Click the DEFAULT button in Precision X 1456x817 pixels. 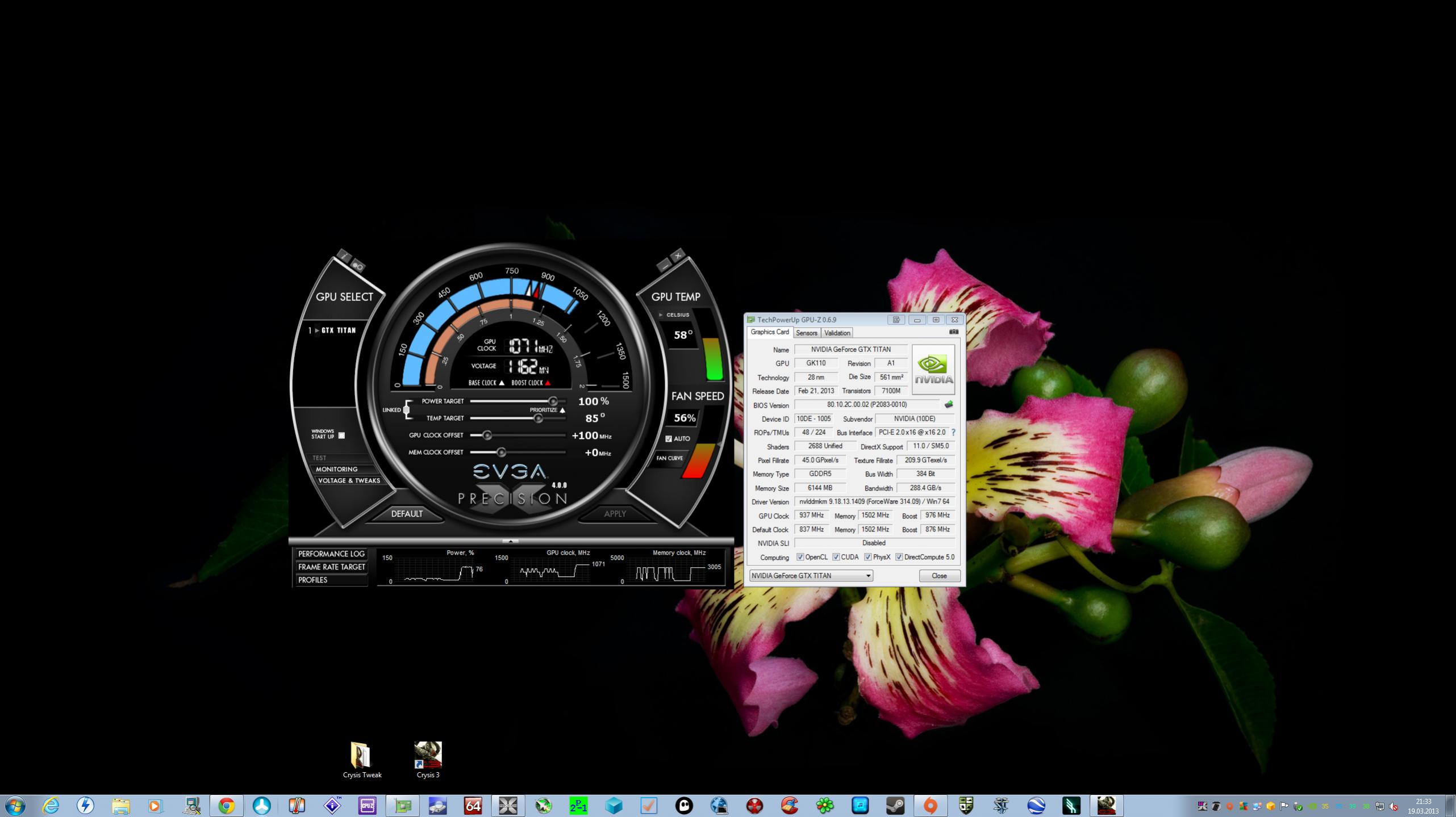pos(406,514)
